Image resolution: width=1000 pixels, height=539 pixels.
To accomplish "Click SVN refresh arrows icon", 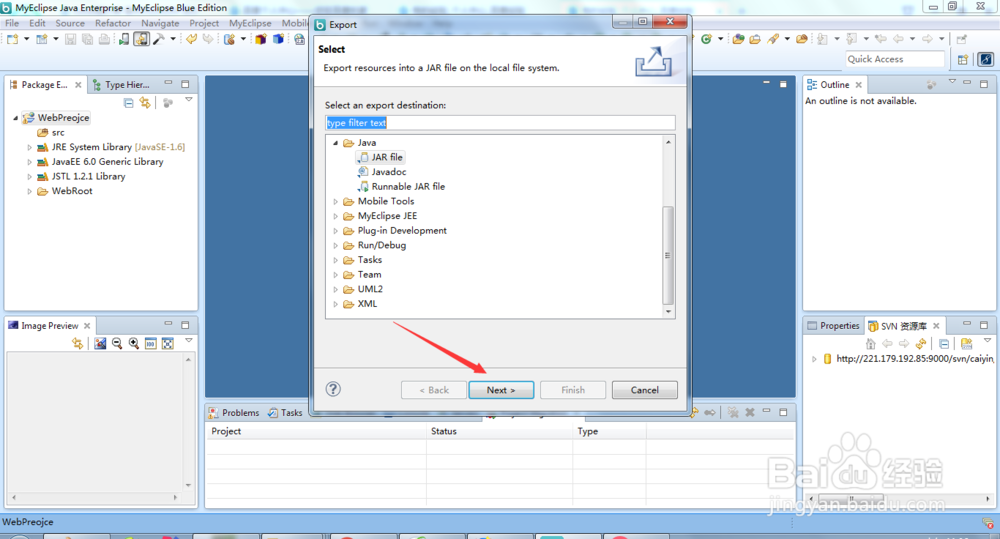I will (920, 344).
